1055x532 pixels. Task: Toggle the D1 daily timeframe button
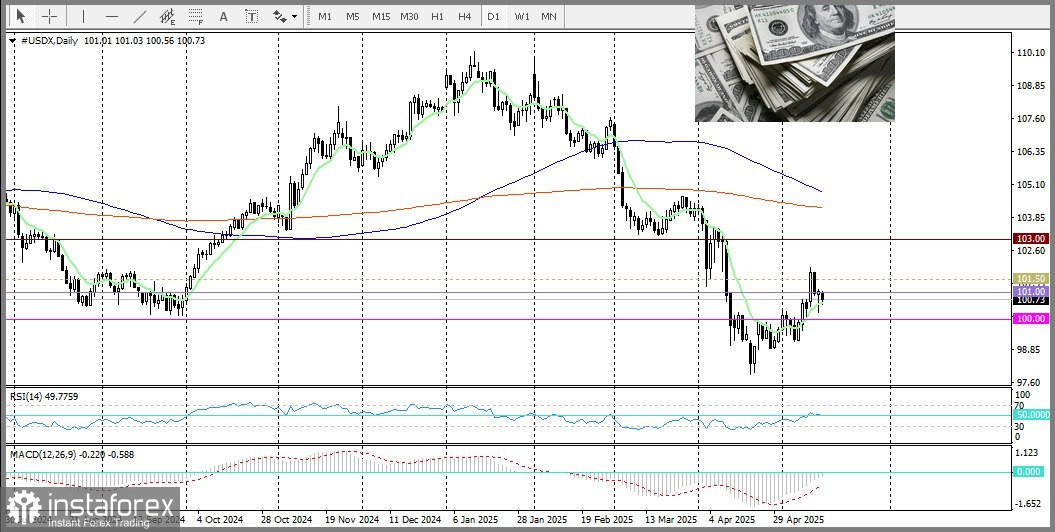[493, 16]
